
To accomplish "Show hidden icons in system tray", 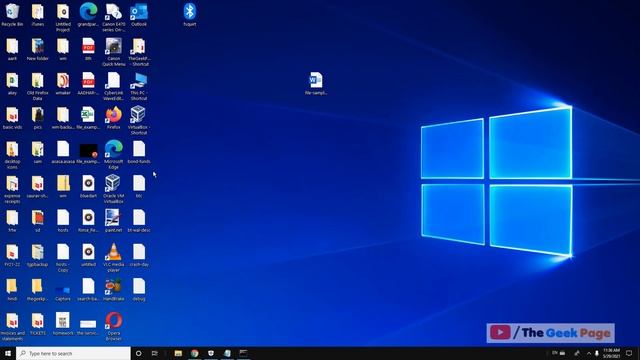I will pos(589,353).
